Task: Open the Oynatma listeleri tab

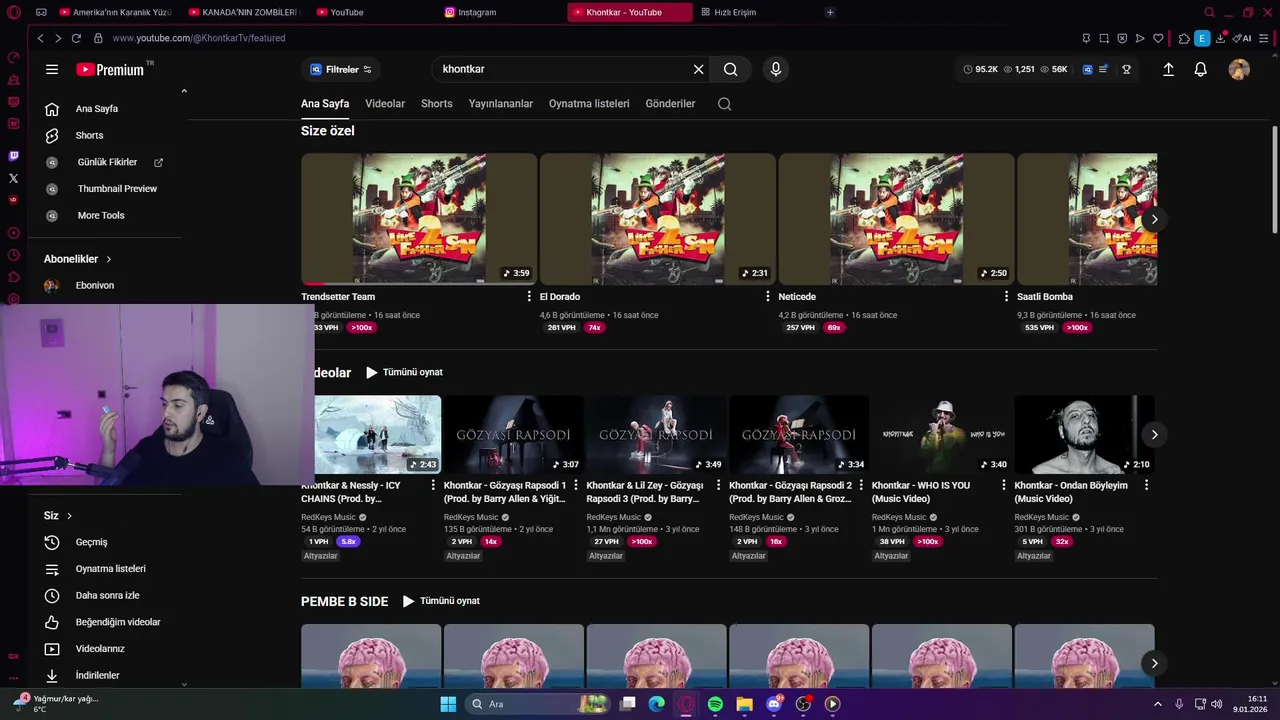Action: point(589,104)
